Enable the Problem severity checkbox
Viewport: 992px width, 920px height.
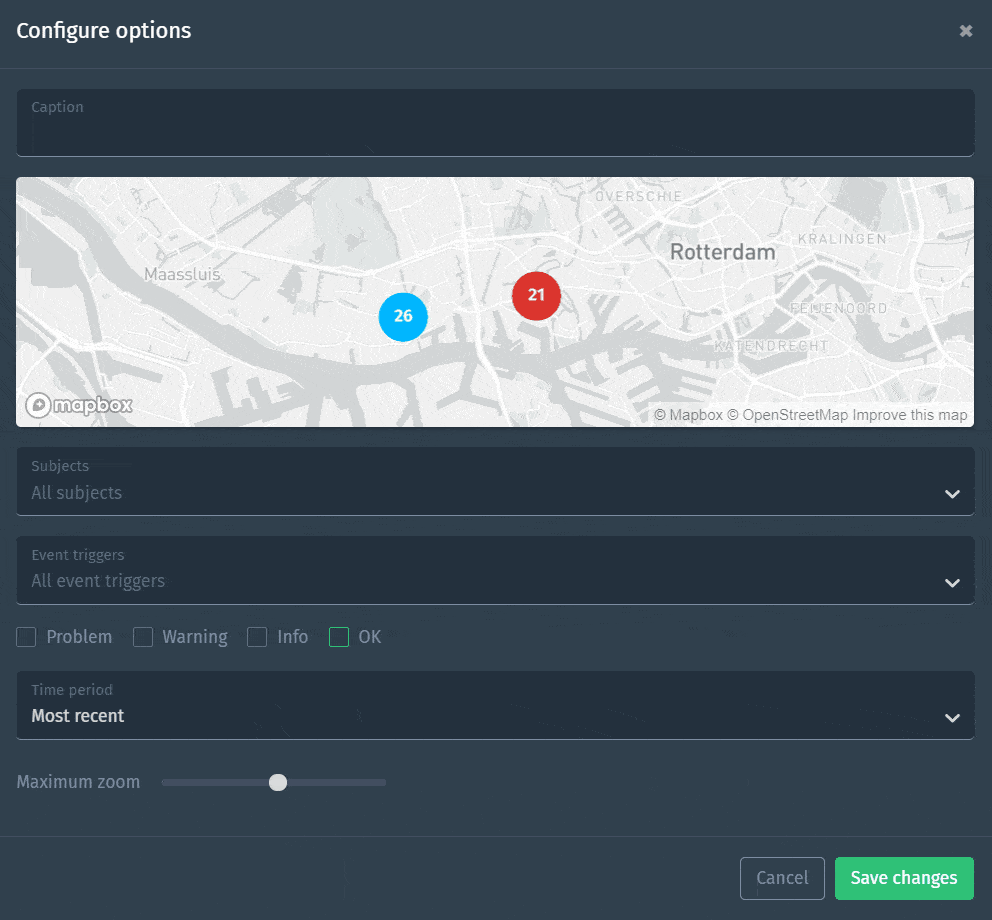tap(26, 637)
